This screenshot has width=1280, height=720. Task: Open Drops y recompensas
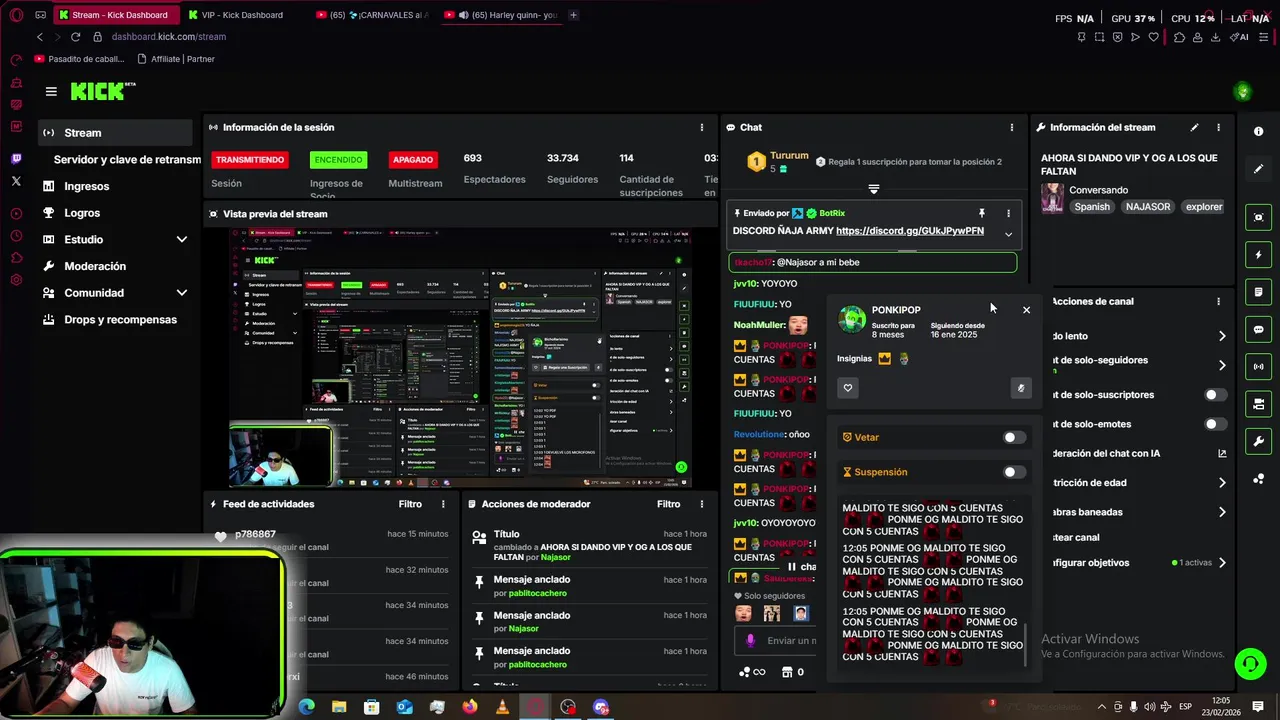pos(120,320)
